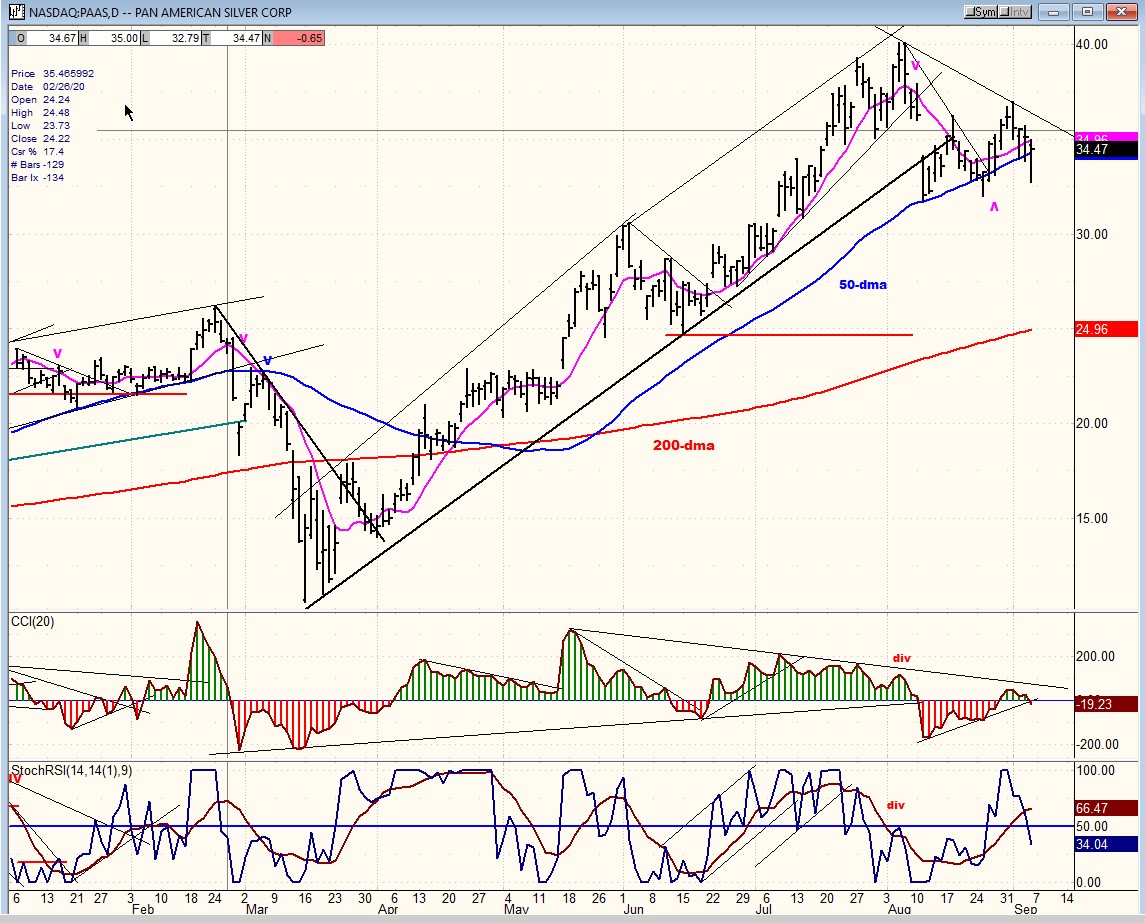The width and height of the screenshot is (1145, 923).
Task: Click the 200.00 CCI axis label
Action: point(1095,656)
